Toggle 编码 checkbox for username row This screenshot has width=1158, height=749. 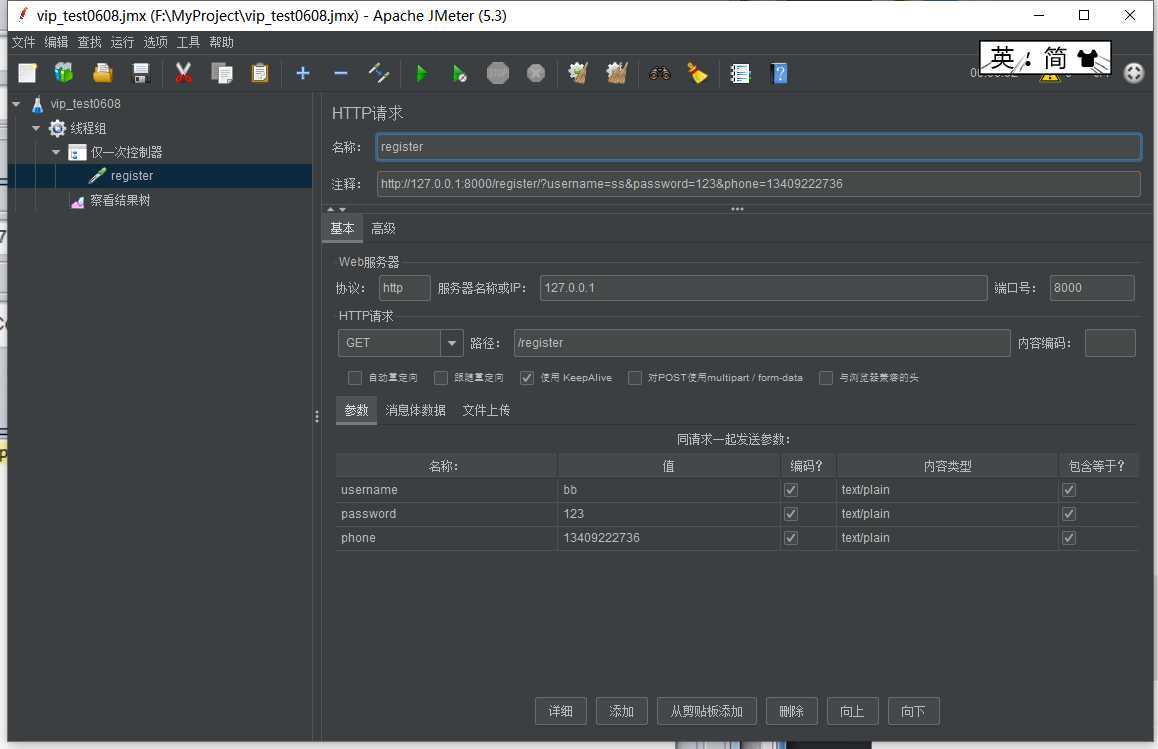point(791,490)
